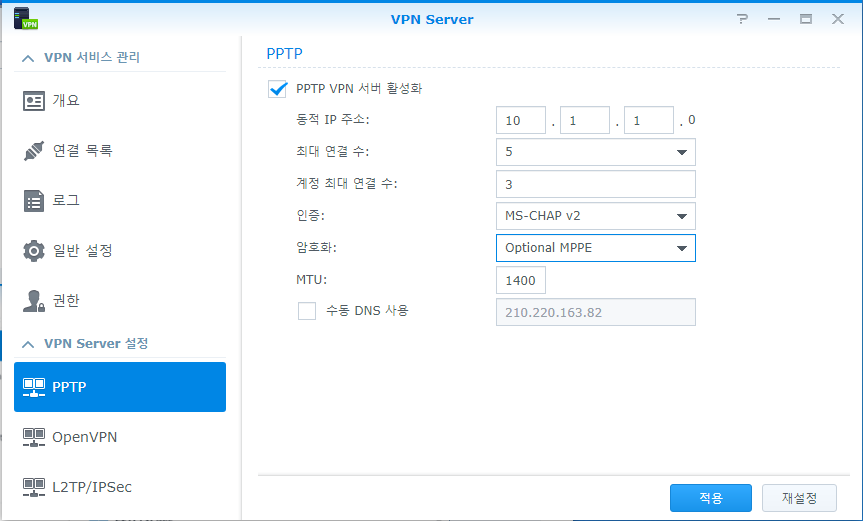
Task: Open the help question mark icon
Action: pyautogui.click(x=742, y=19)
